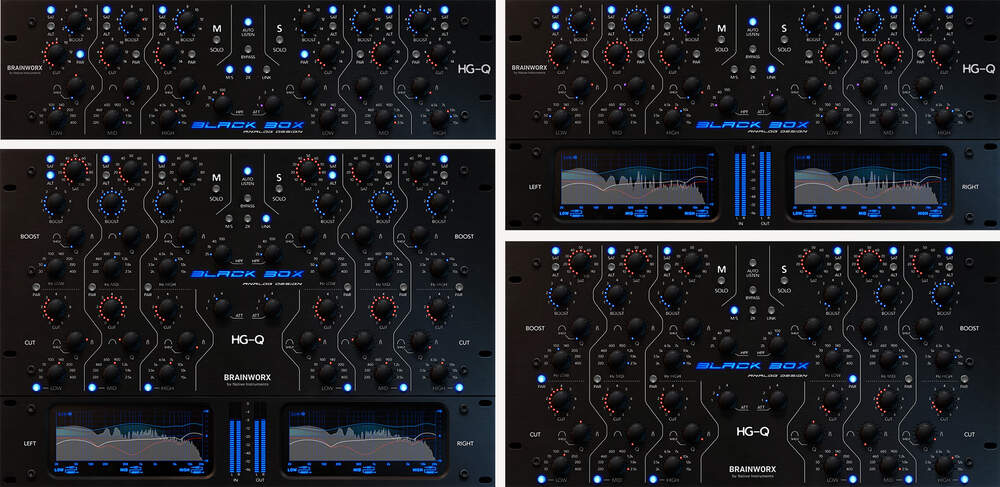Click LEFT analyzer display in top-right unit
The width and height of the screenshot is (1000, 487).
point(637,184)
